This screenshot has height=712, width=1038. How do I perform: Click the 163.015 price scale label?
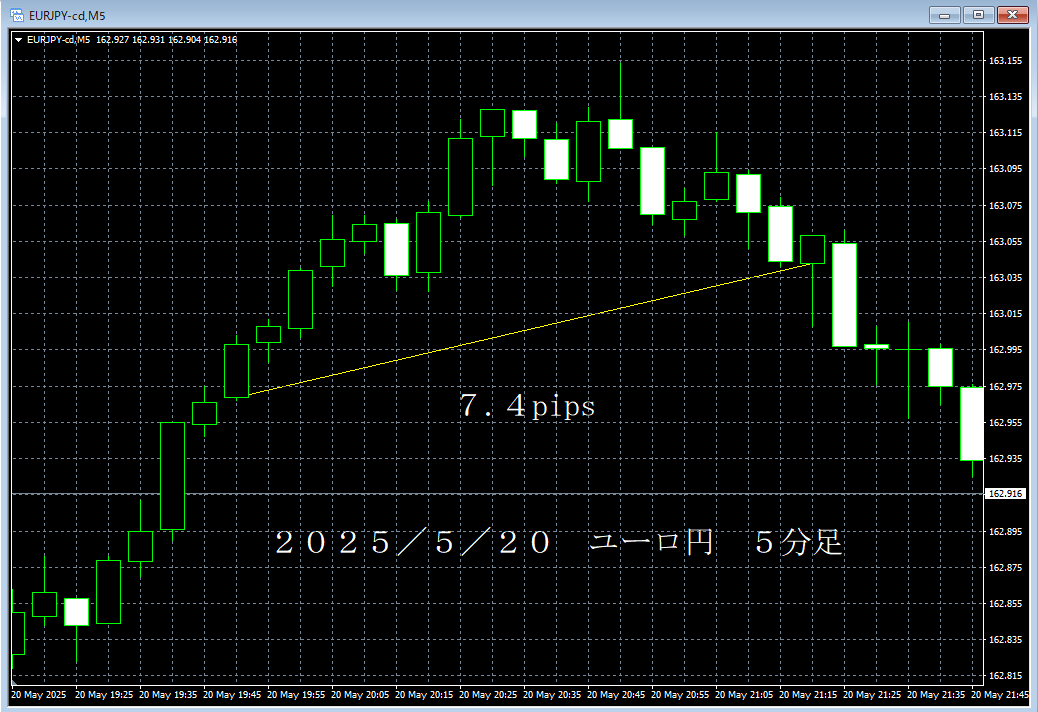pos(1005,314)
